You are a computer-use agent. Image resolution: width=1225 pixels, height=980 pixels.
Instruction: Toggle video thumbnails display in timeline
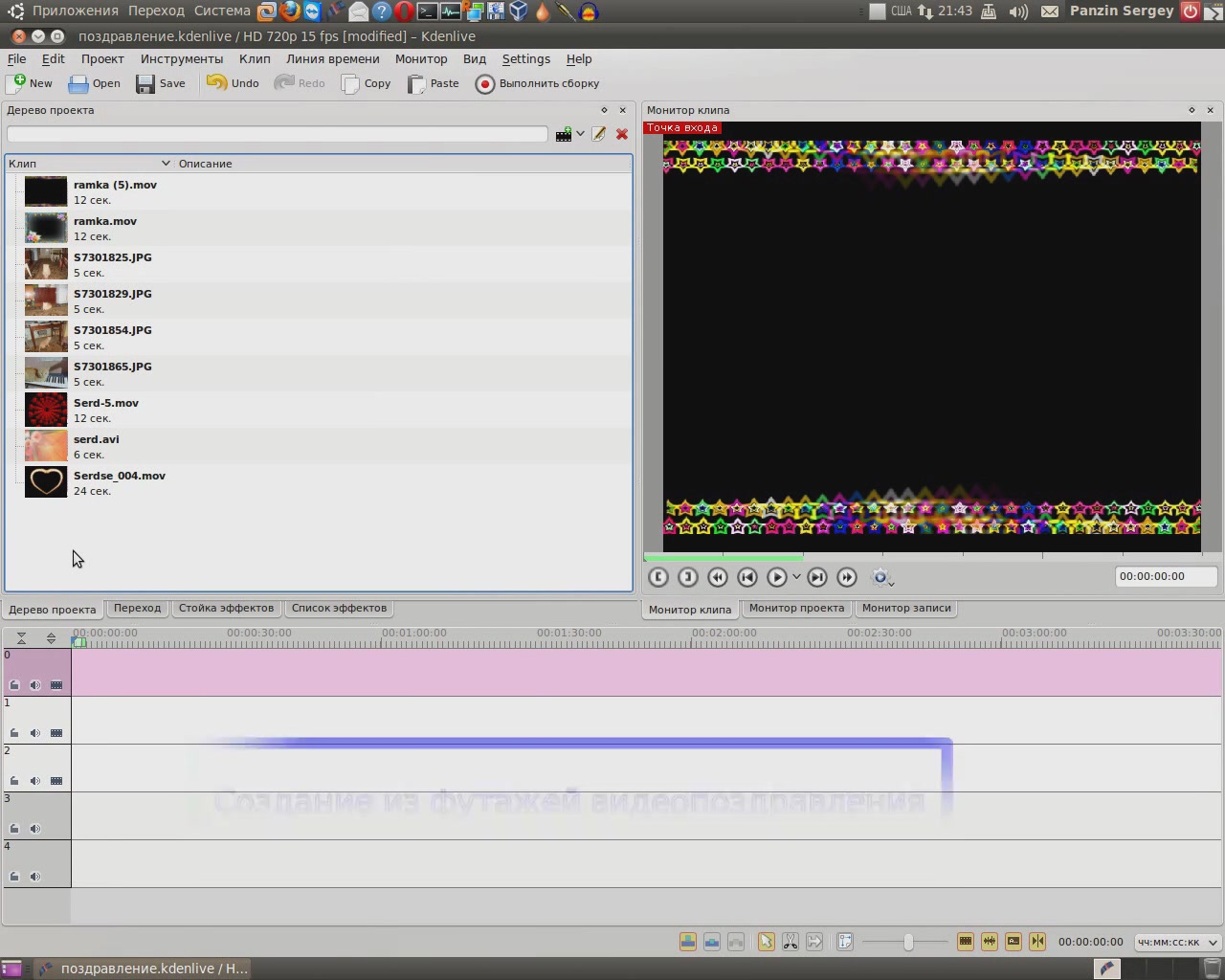click(966, 942)
